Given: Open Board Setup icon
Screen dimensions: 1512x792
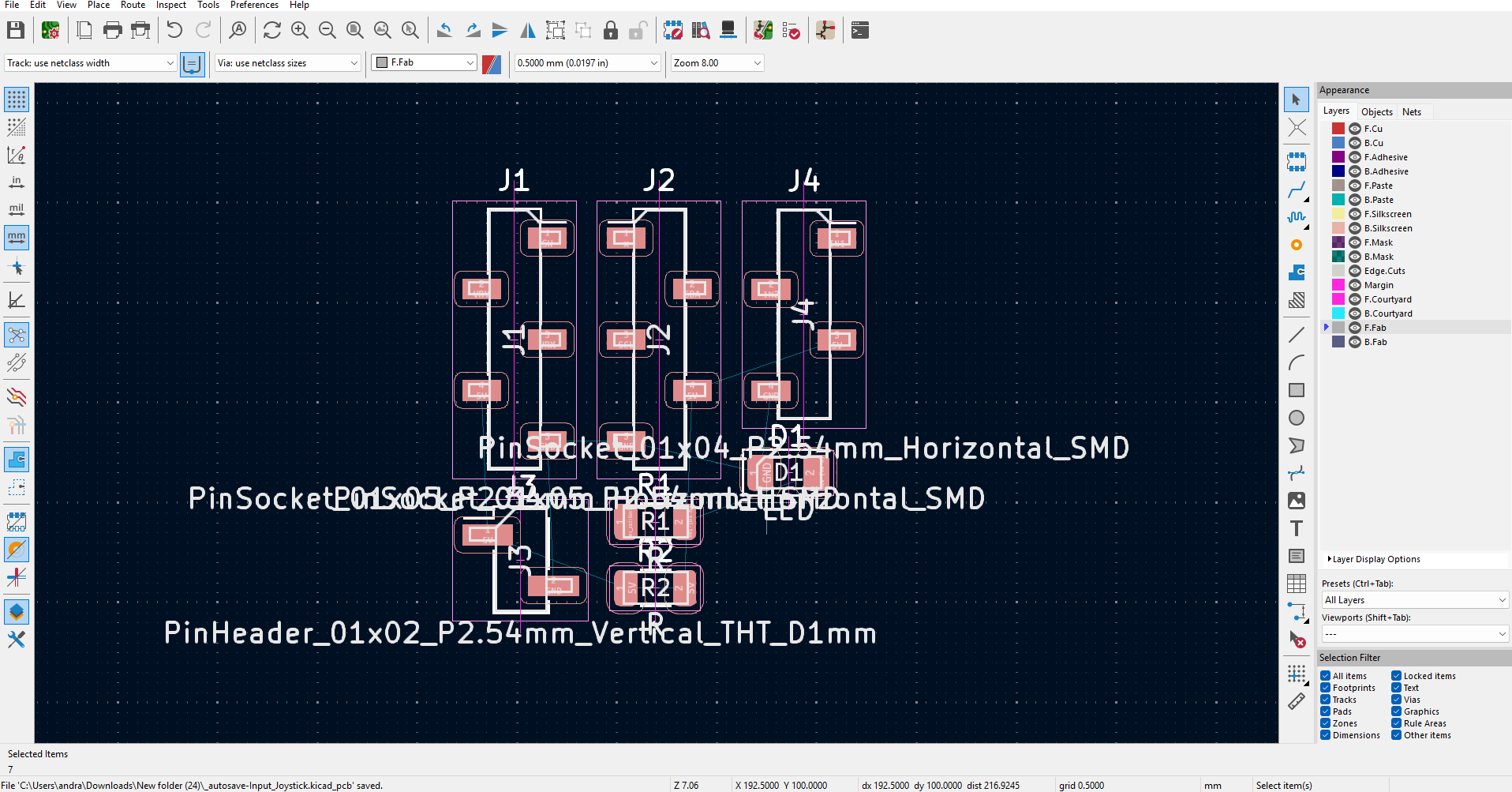Looking at the screenshot, I should 51,30.
